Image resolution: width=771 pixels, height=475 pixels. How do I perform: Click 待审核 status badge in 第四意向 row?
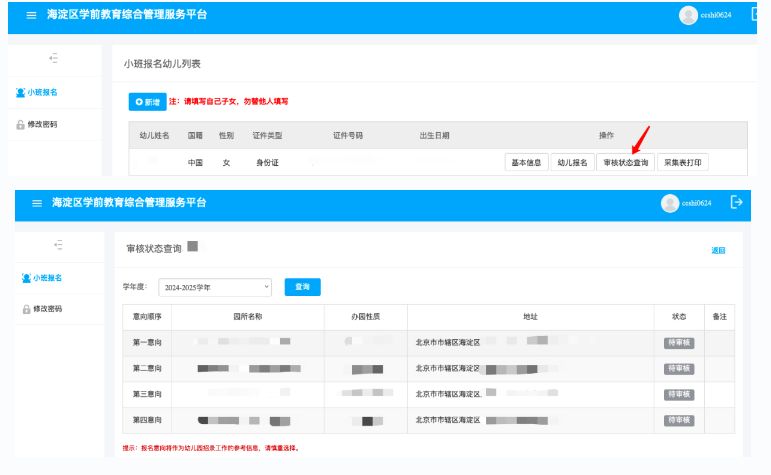tap(679, 420)
